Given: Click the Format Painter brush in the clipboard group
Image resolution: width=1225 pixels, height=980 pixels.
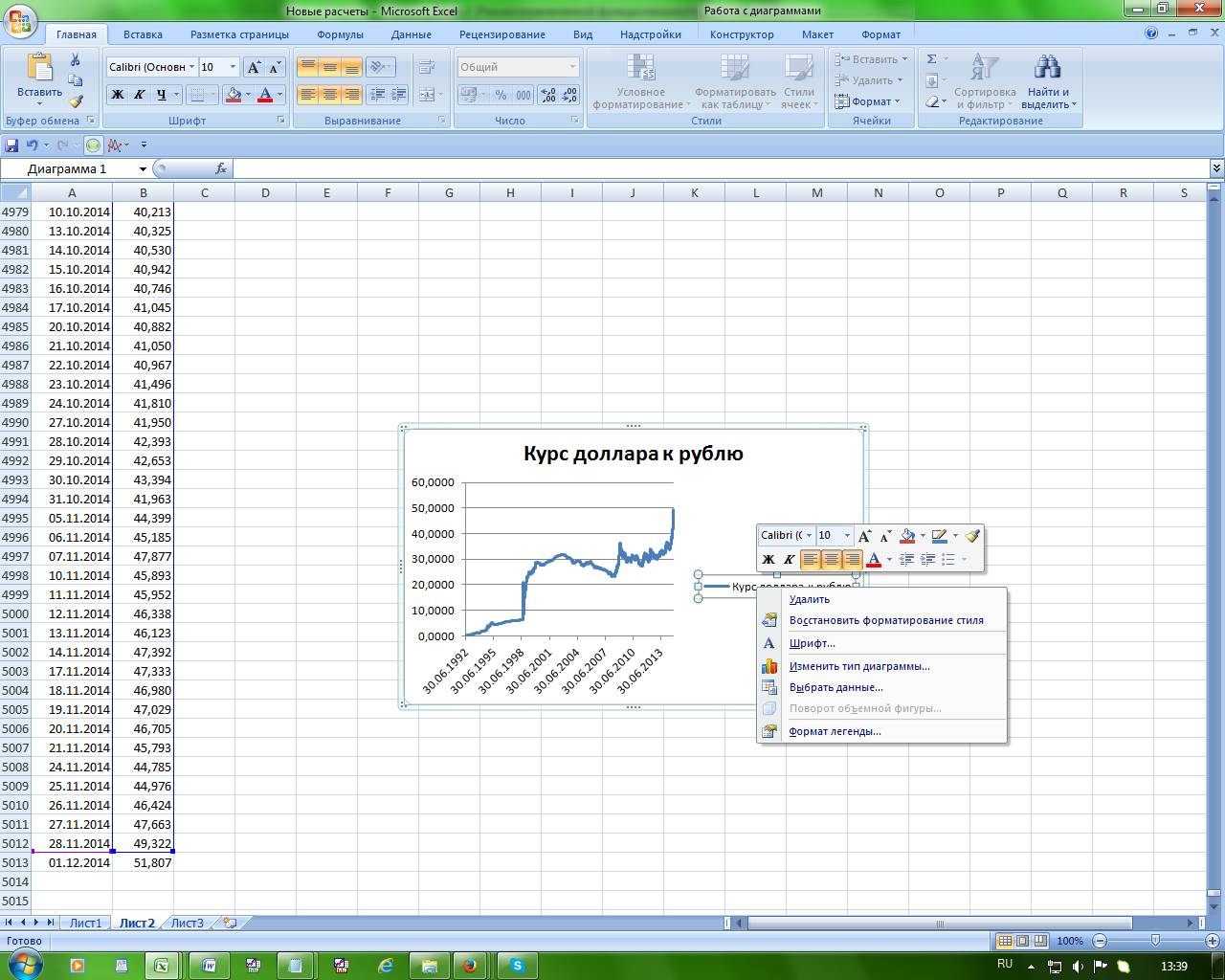Looking at the screenshot, I should pos(76,101).
